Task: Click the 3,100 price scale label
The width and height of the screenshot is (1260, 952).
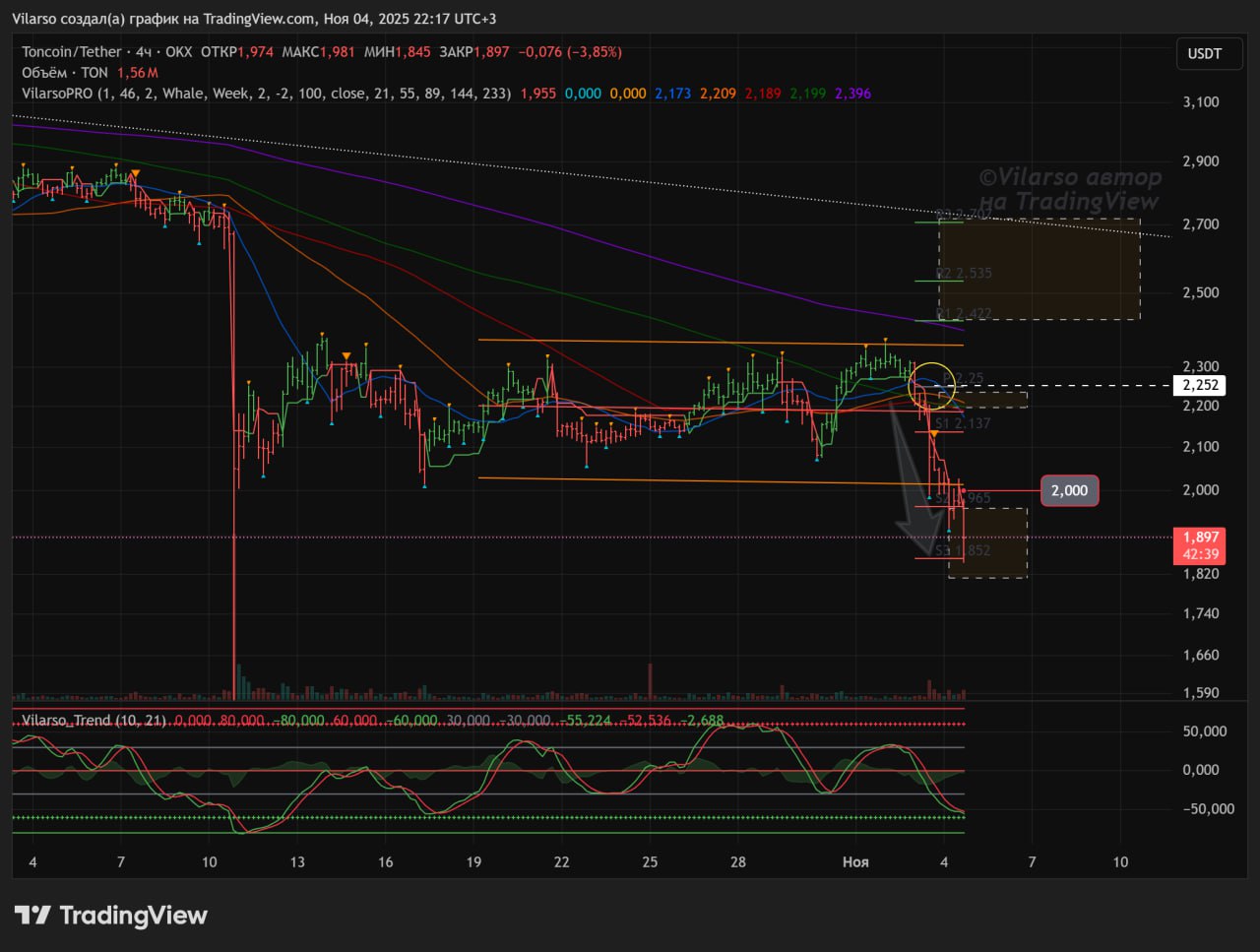Action: (x=1200, y=102)
